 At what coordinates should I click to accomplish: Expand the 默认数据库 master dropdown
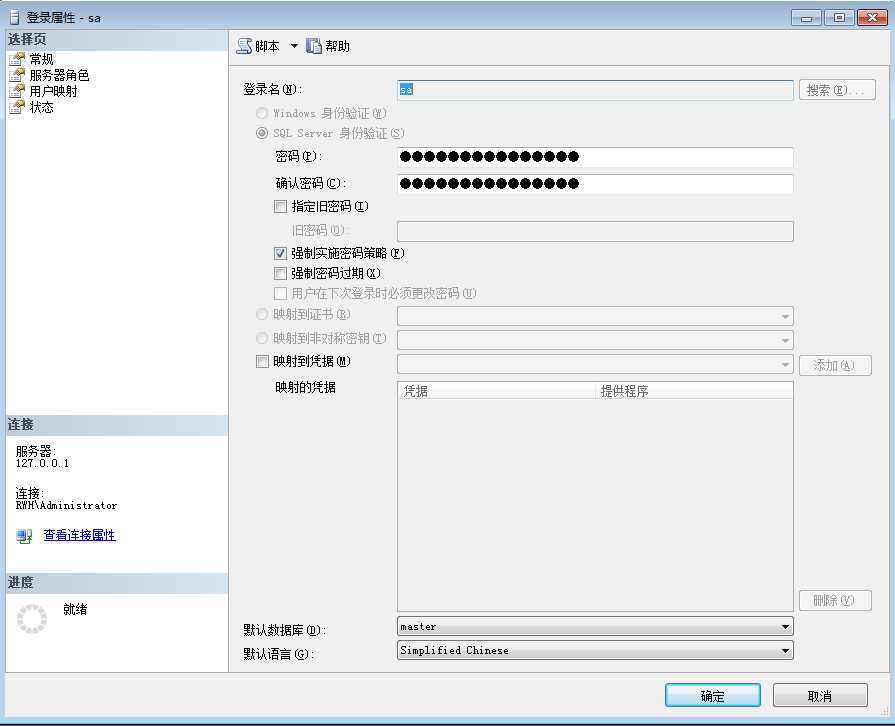[595, 626]
